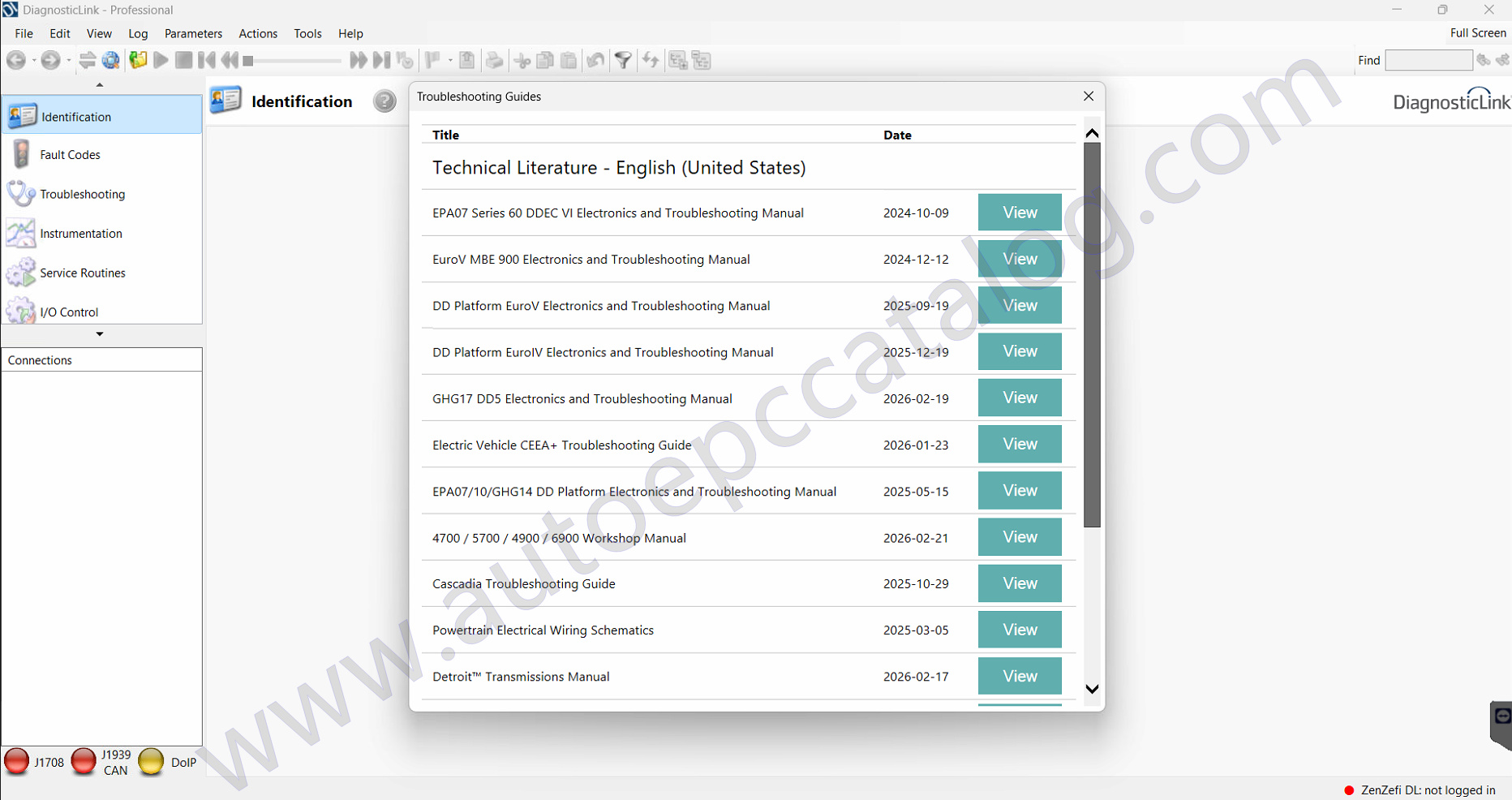The width and height of the screenshot is (1512, 800).
Task: Open the Parameters menu
Action: pyautogui.click(x=193, y=34)
